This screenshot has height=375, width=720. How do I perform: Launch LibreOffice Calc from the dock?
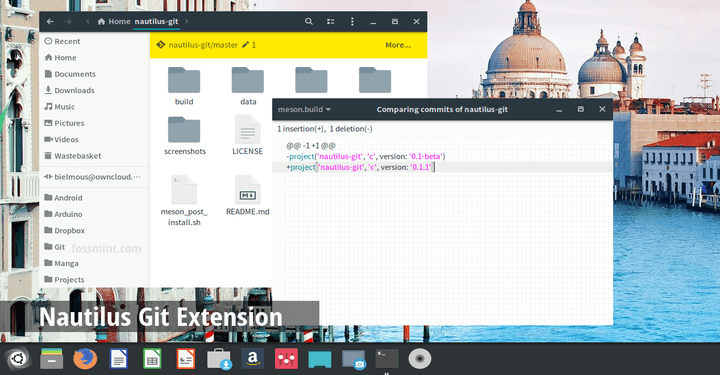pyautogui.click(x=152, y=358)
